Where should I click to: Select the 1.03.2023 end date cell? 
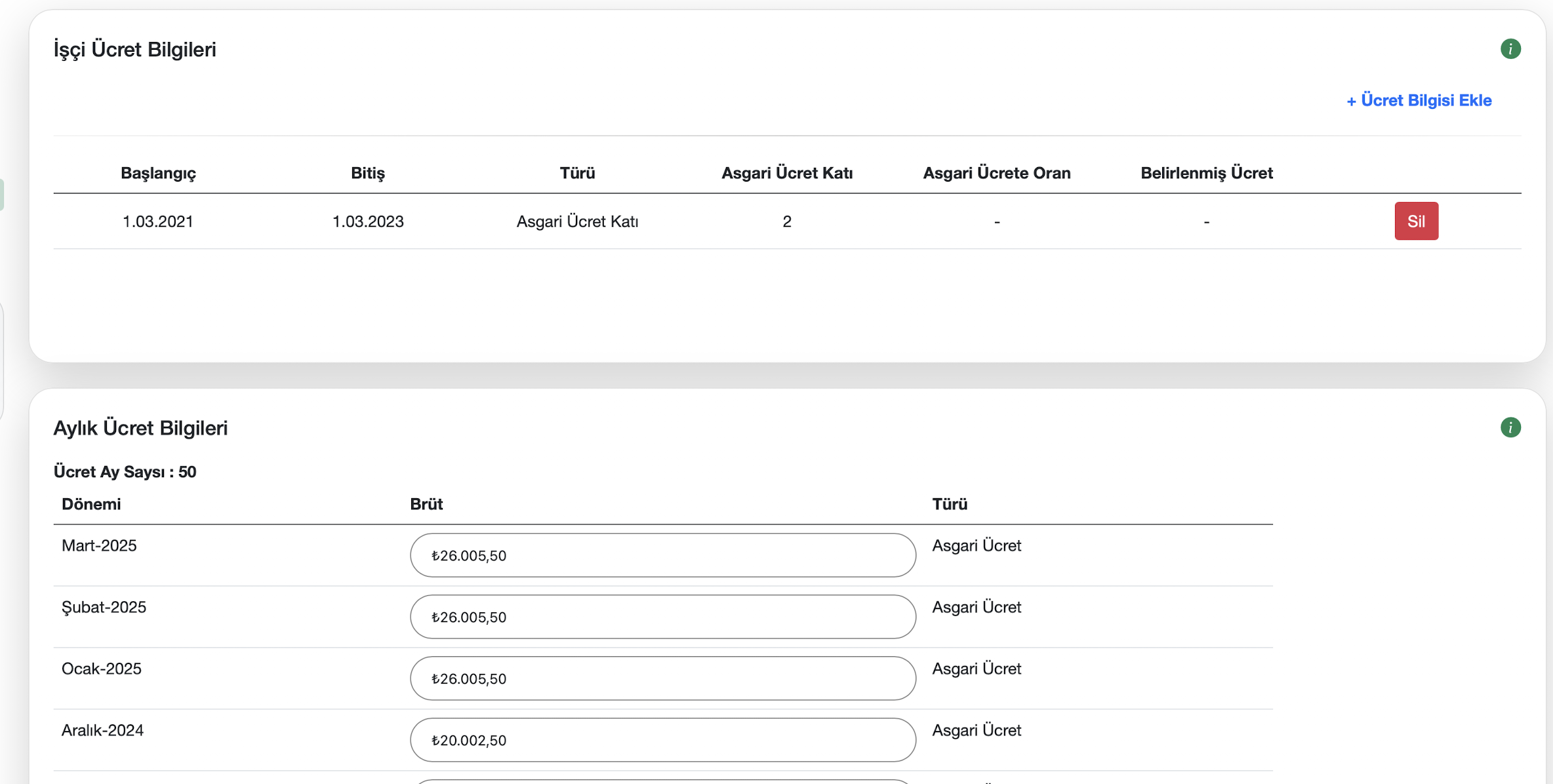point(367,222)
